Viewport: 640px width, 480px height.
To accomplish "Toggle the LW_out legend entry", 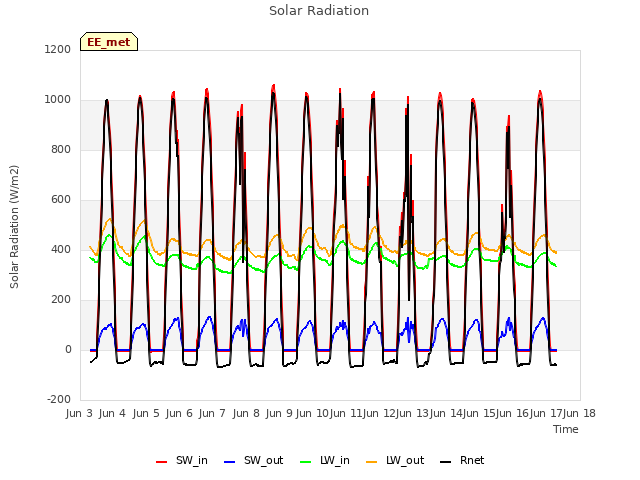I will pyautogui.click(x=395, y=460).
